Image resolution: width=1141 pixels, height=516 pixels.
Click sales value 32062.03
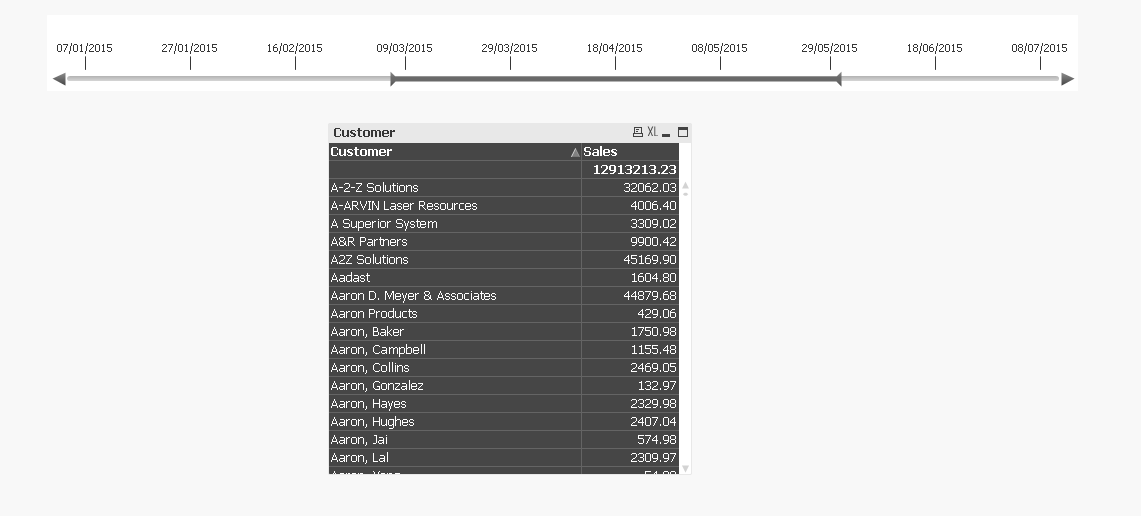[x=630, y=188]
